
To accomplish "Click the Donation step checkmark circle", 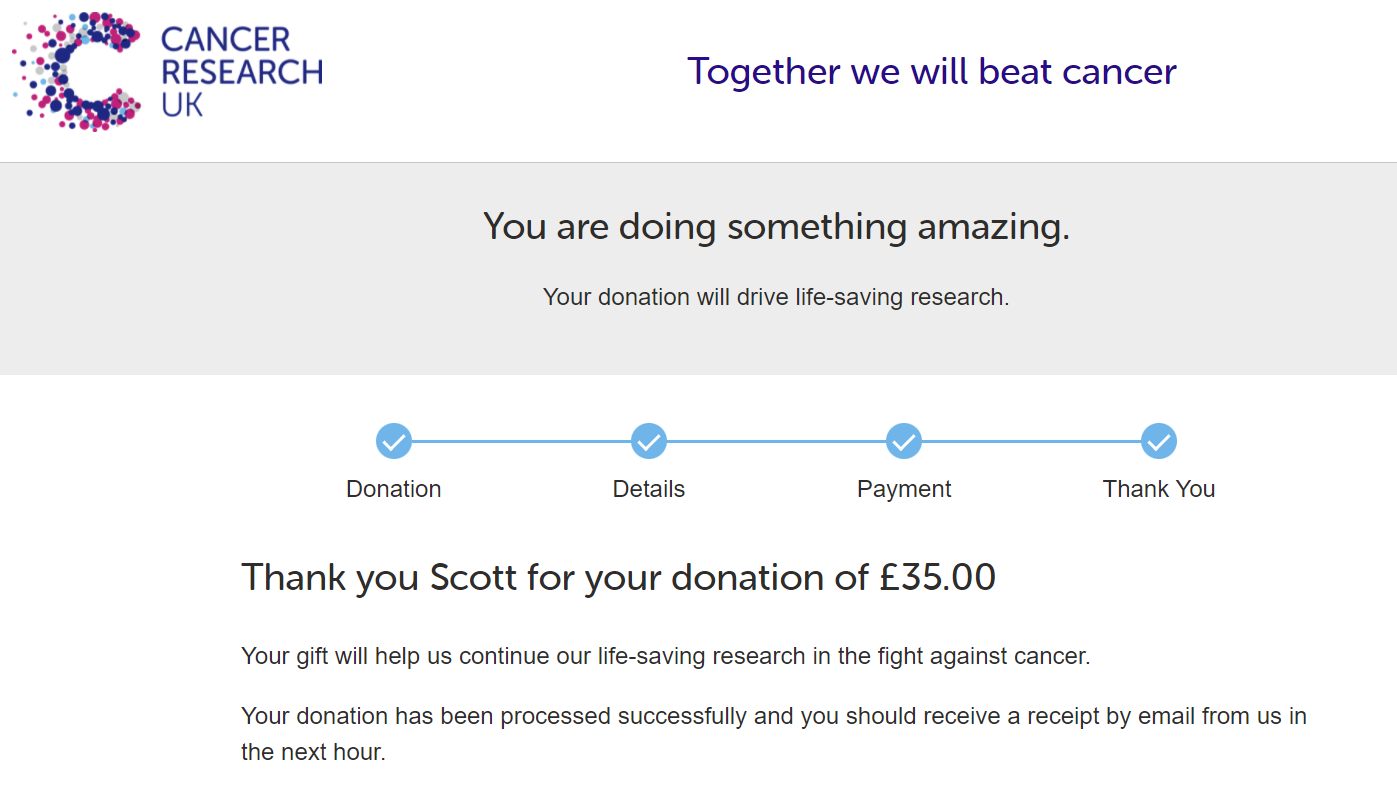I will (394, 441).
